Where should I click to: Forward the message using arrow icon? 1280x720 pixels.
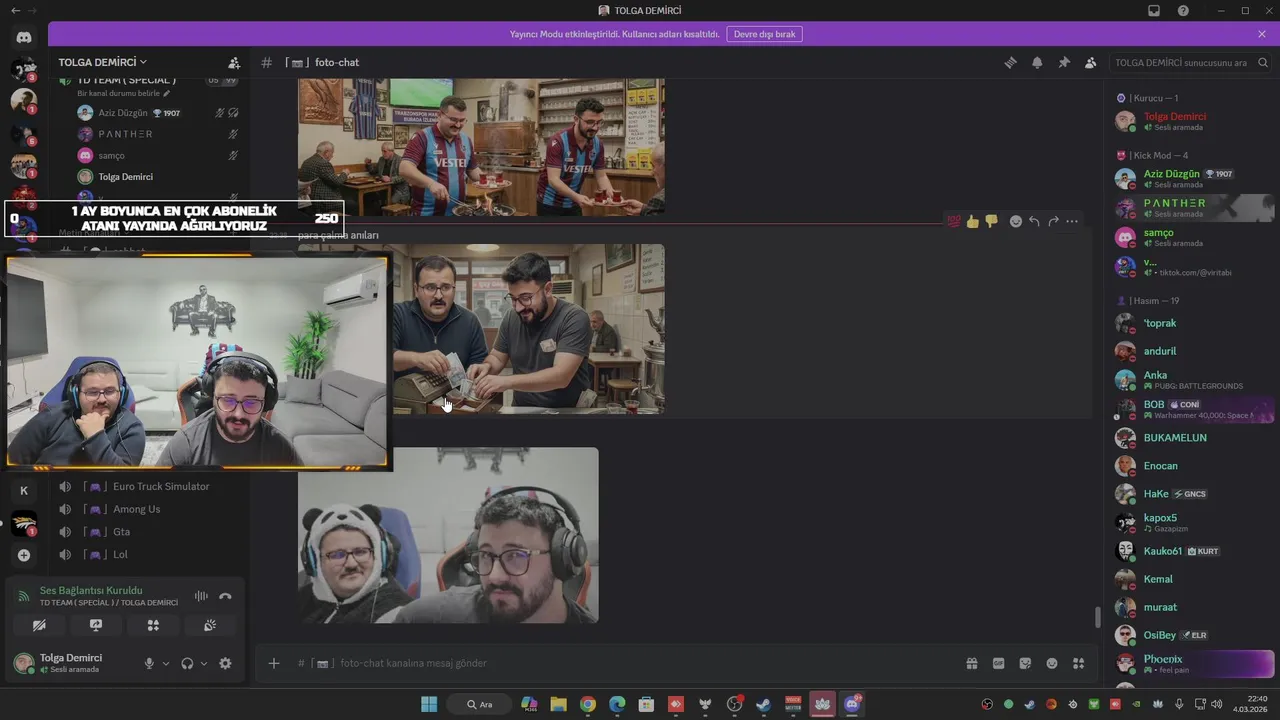[1053, 221]
